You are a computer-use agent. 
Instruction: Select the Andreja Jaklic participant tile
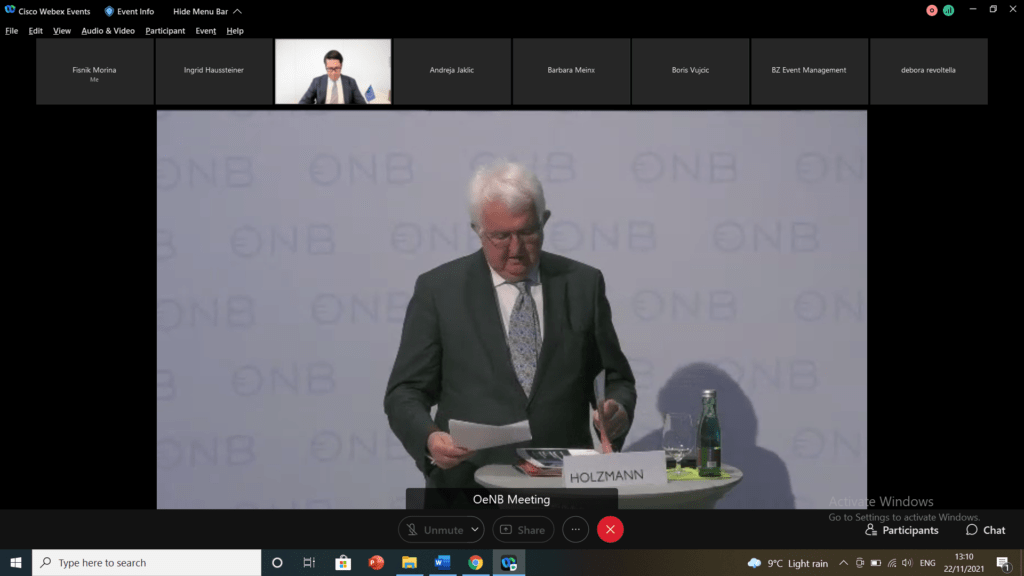coord(452,71)
